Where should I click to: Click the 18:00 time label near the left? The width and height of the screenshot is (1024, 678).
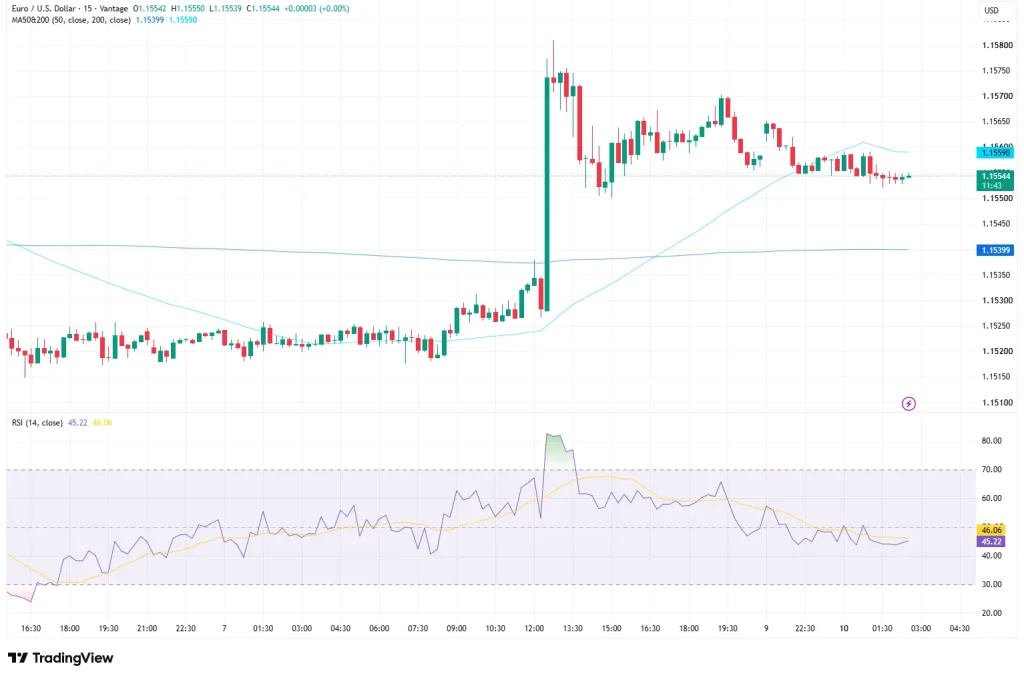tap(70, 628)
